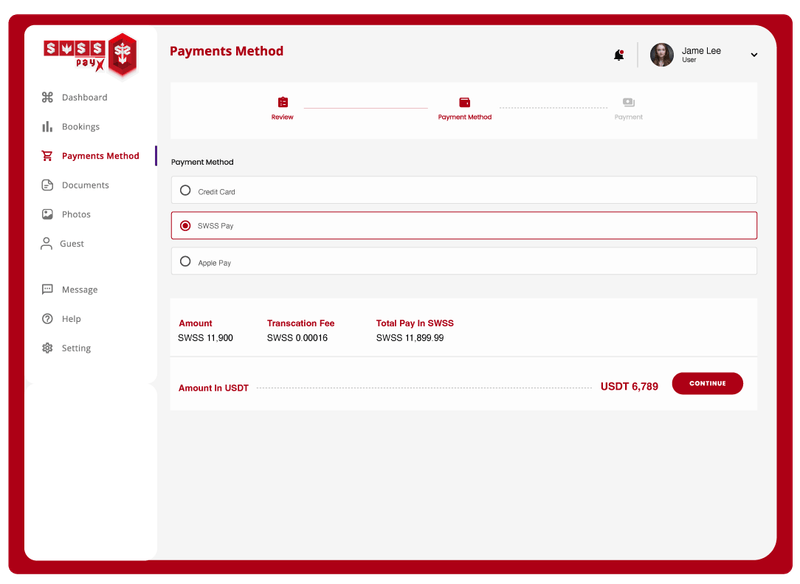Choose Apple Pay as payment method
Screen dimensions: 800x584
184,261
